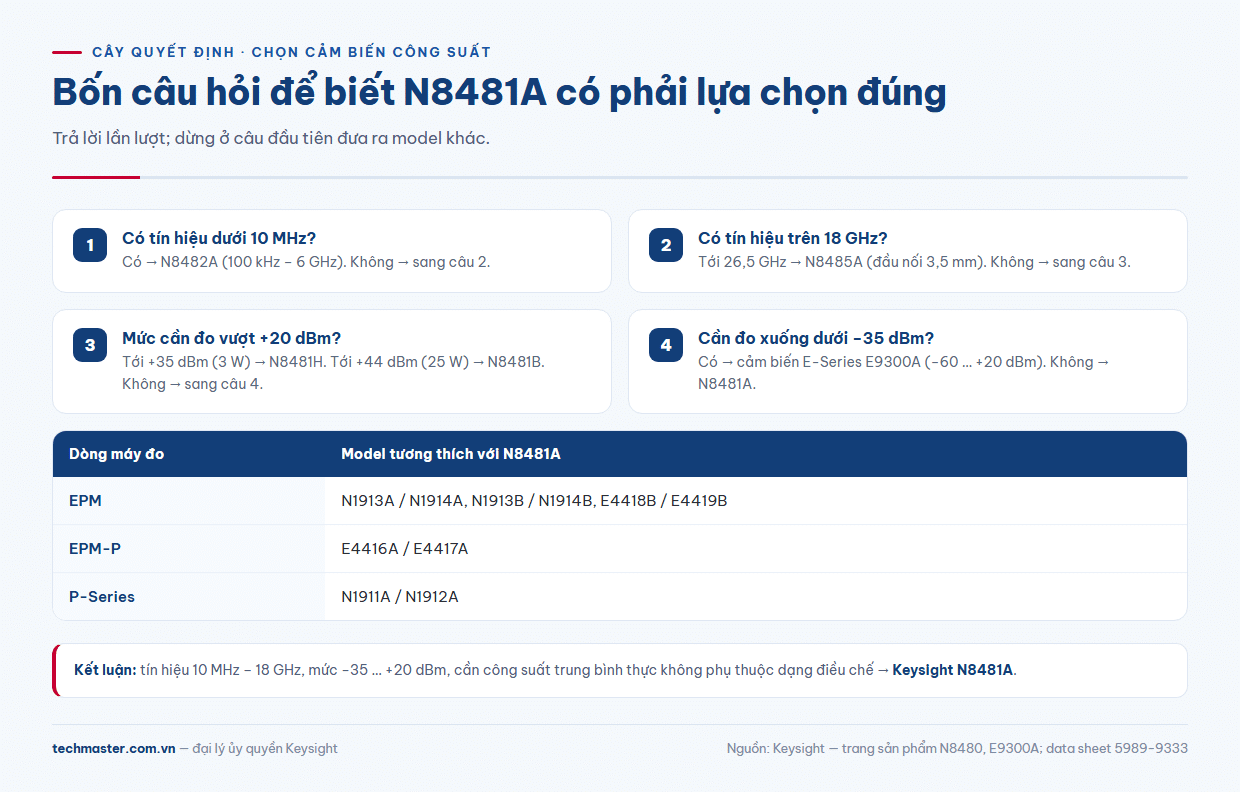Screen dimensions: 1240x792
Task: Click the "Model tương thích với N8481A" column header
Action: pos(451,454)
